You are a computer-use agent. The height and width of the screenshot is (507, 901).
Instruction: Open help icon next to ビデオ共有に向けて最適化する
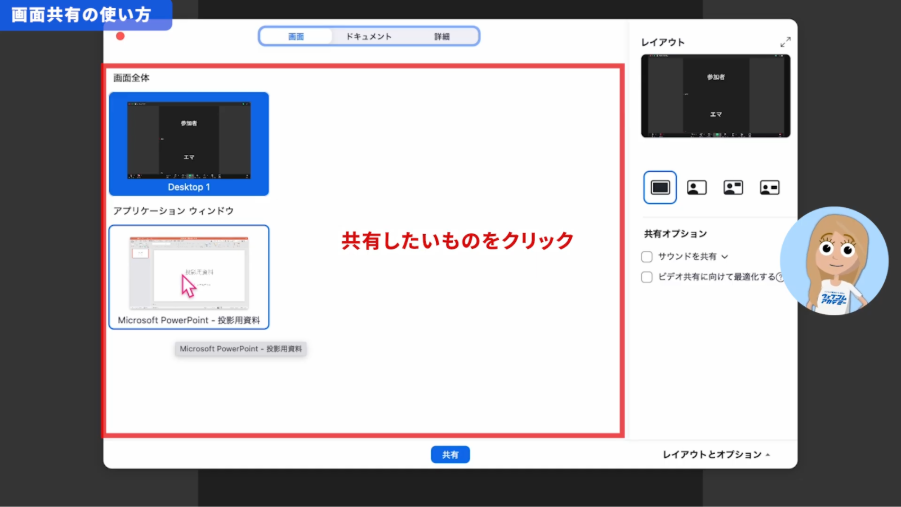[x=780, y=277]
